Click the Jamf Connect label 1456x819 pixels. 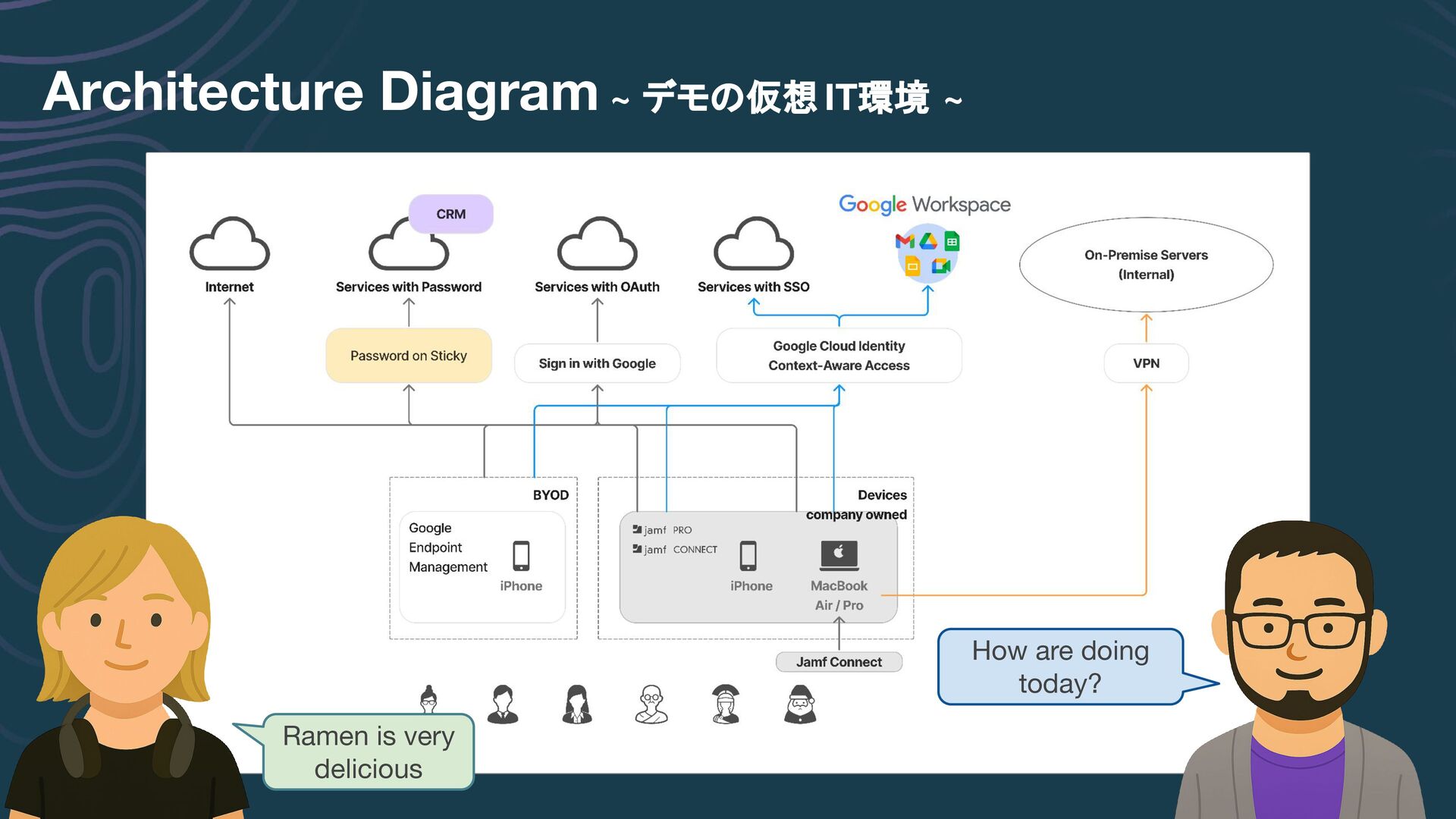[839, 662]
